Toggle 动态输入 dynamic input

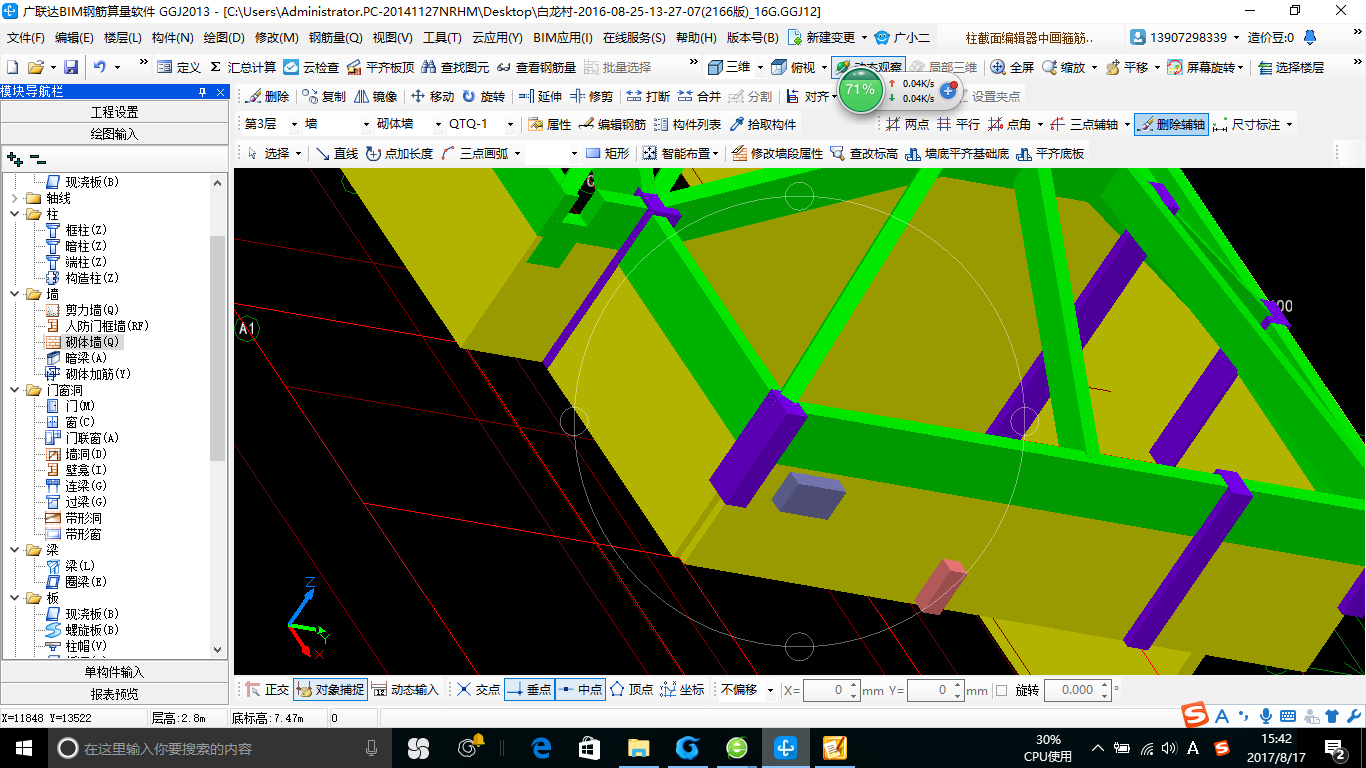(x=405, y=690)
